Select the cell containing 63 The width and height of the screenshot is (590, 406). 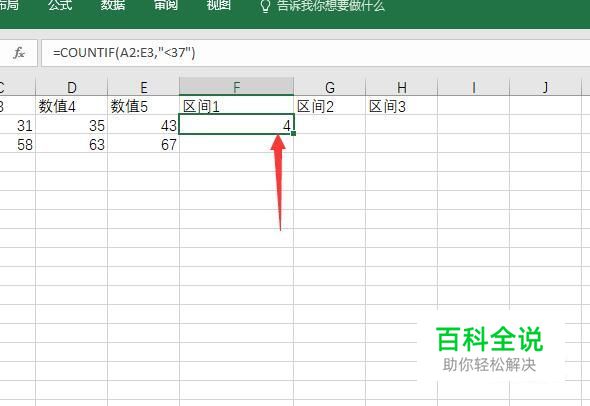point(71,144)
